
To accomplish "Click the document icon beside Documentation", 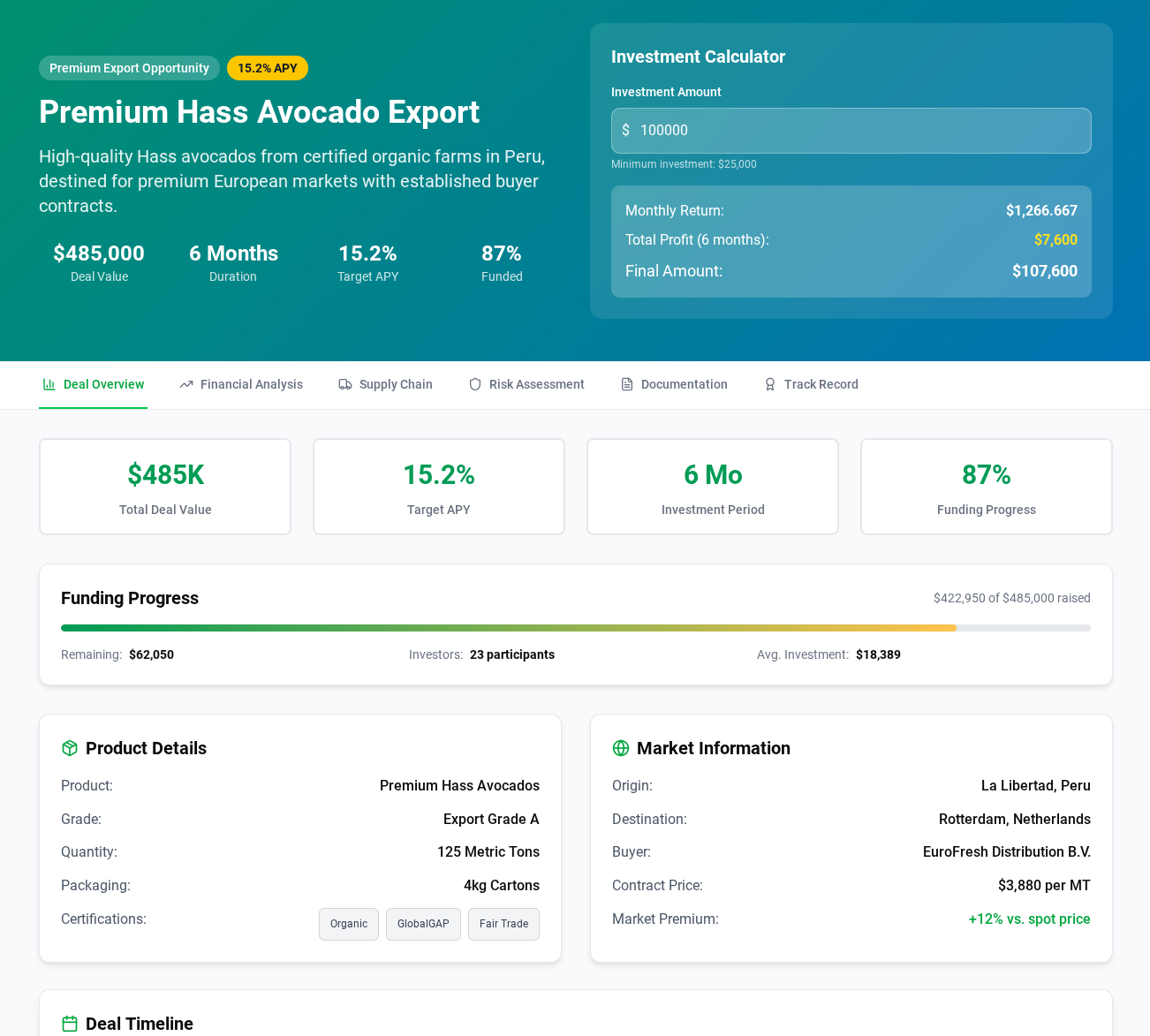I will pos(627,384).
